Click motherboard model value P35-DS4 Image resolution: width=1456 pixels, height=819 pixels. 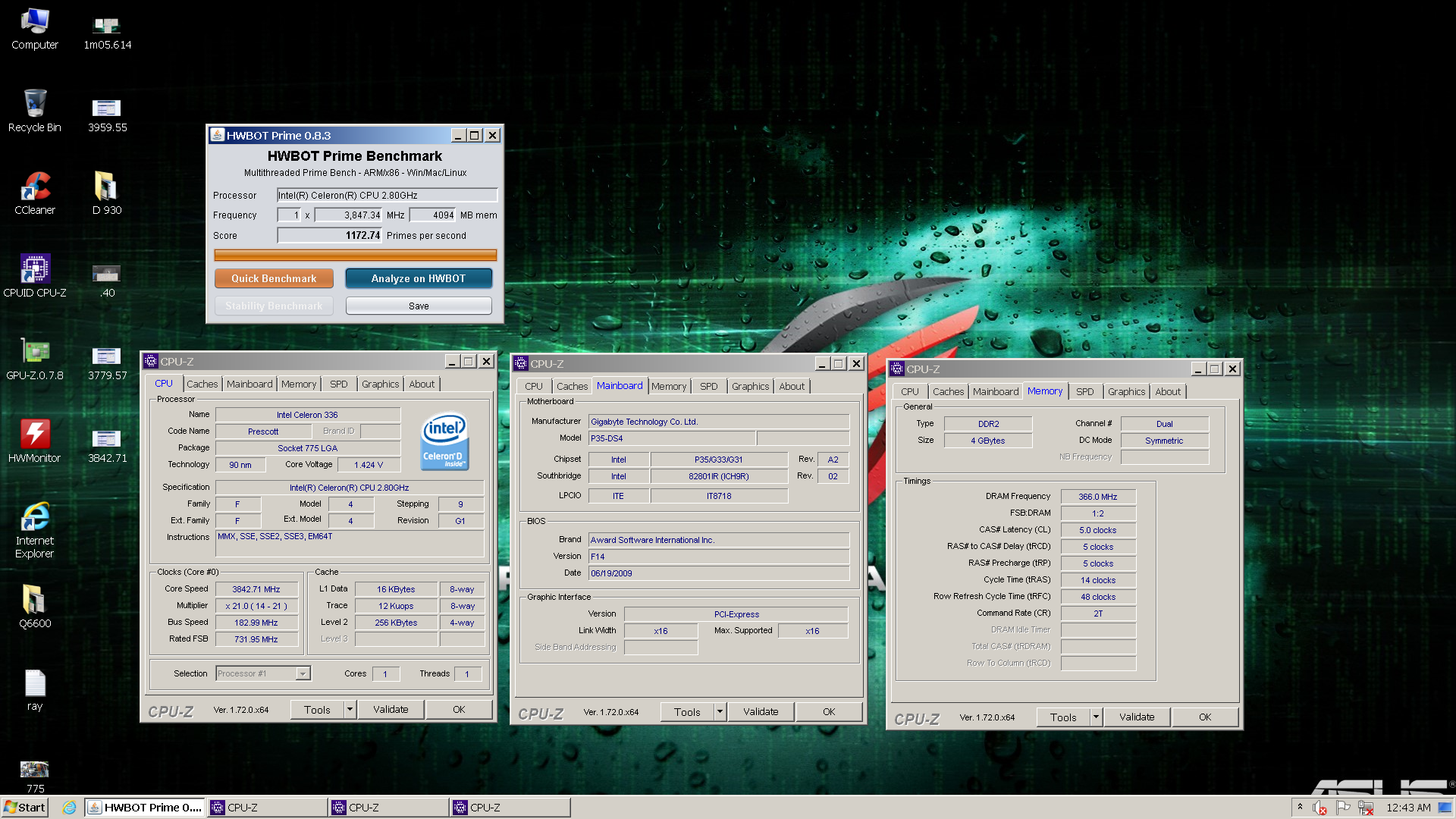[672, 438]
